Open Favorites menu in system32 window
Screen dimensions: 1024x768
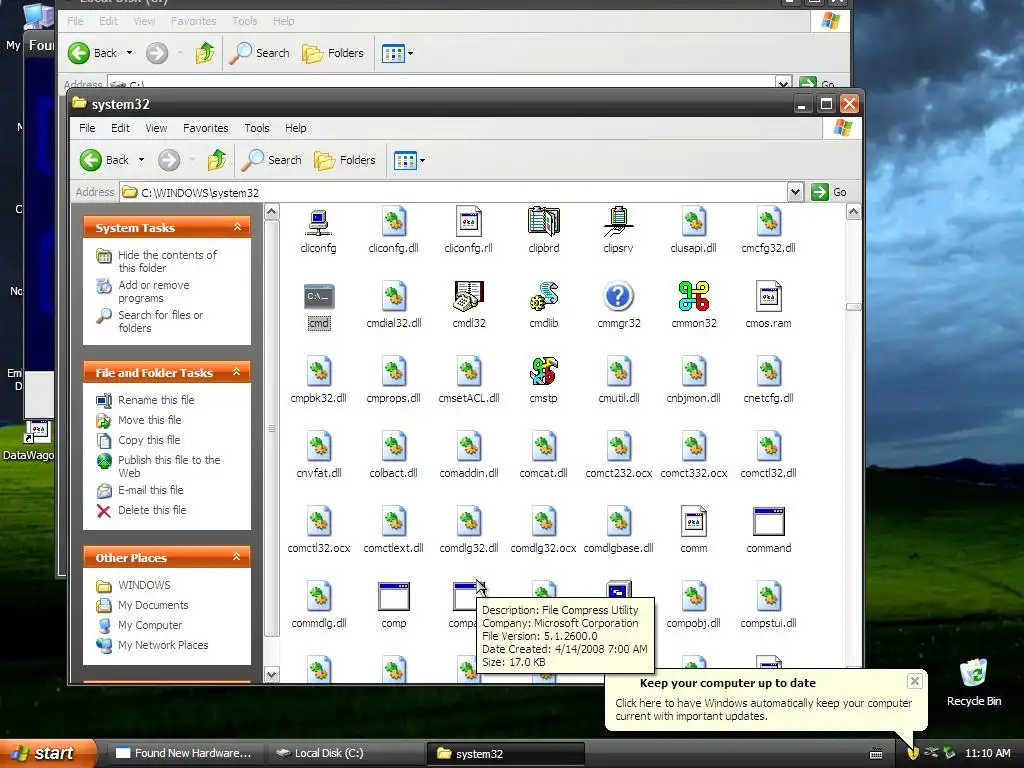pos(206,128)
